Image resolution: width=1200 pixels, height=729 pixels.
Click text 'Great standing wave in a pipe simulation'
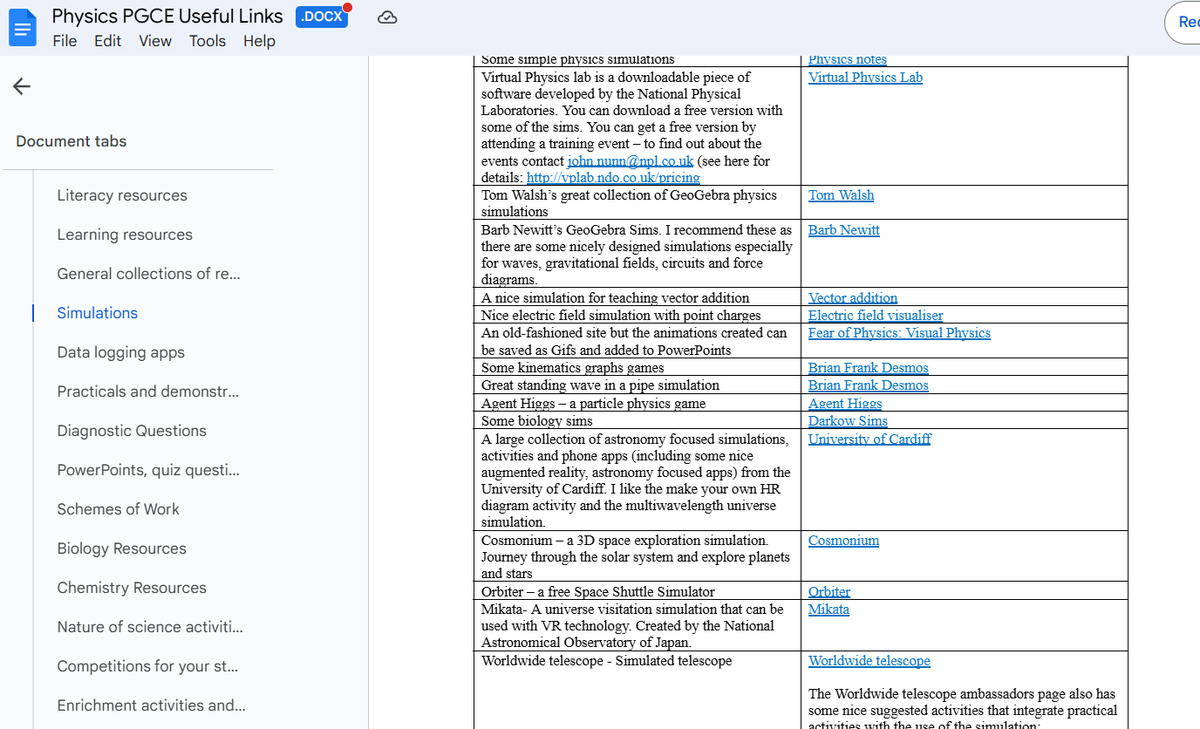(x=600, y=385)
